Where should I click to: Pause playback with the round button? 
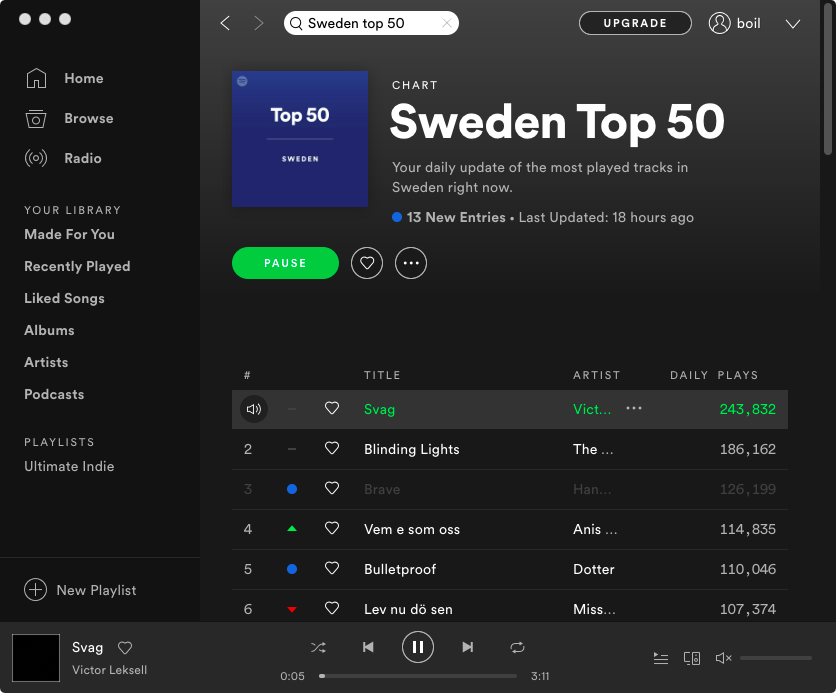(417, 647)
